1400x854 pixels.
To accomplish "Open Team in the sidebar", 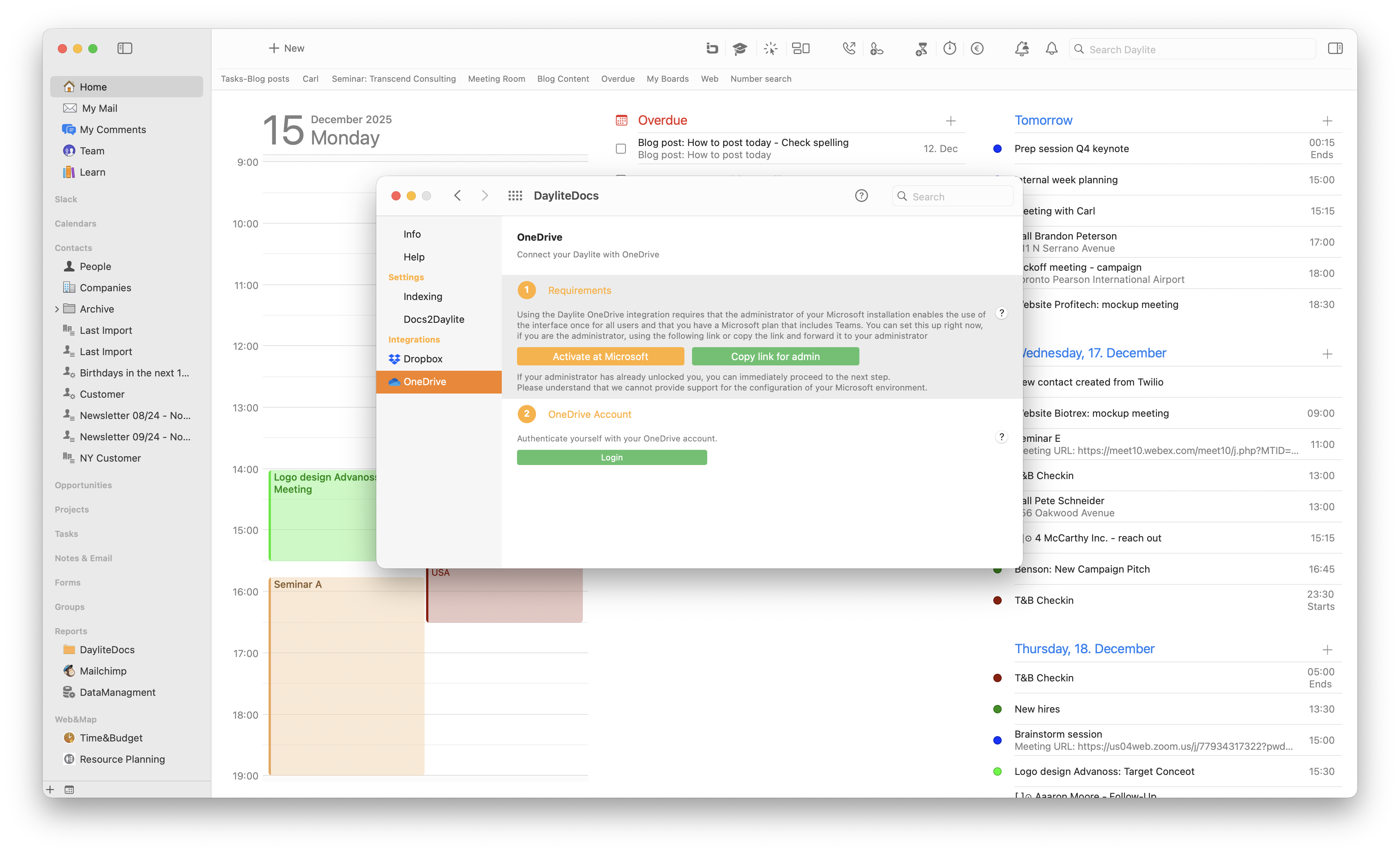I will (126, 151).
